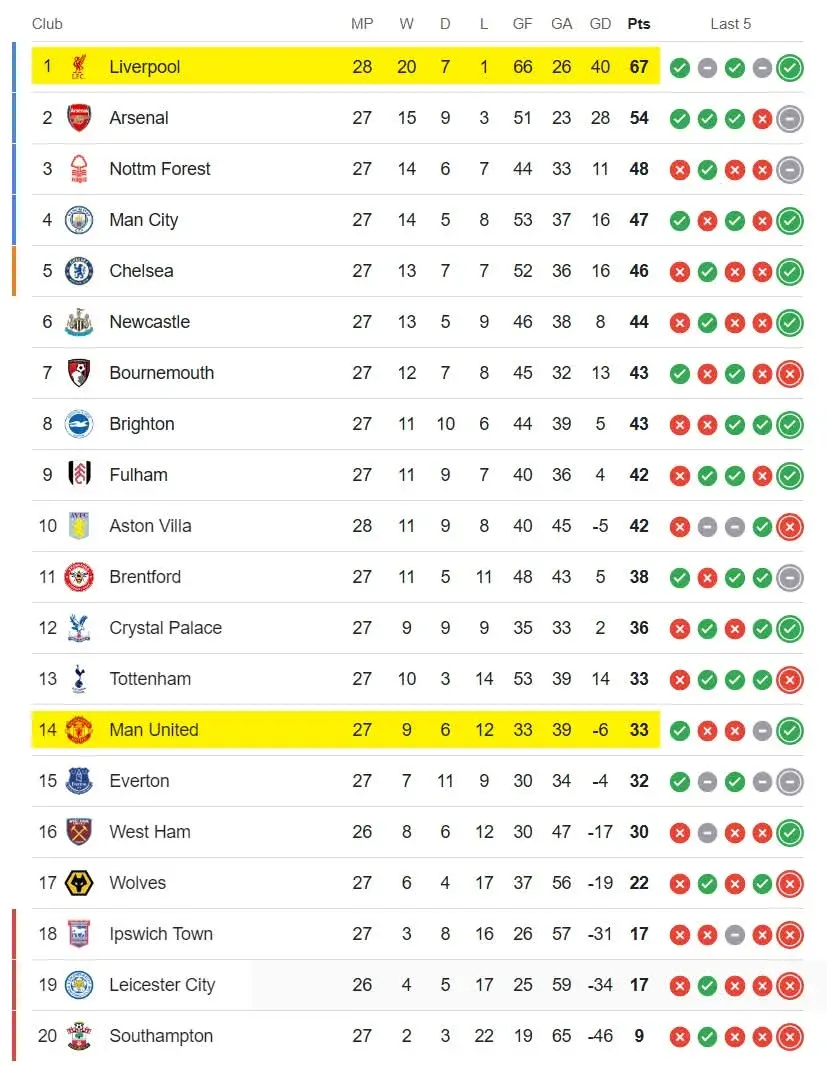The width and height of the screenshot is (827, 1070).
Task: Click Southampton's latest loss result icon
Action: tap(789, 1037)
